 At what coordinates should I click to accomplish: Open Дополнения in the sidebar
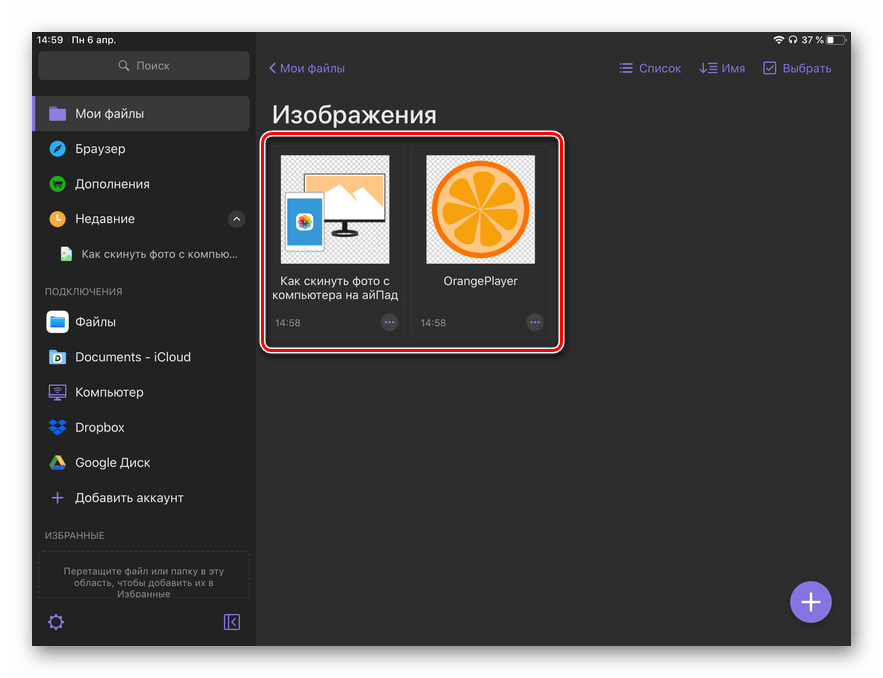pyautogui.click(x=112, y=184)
